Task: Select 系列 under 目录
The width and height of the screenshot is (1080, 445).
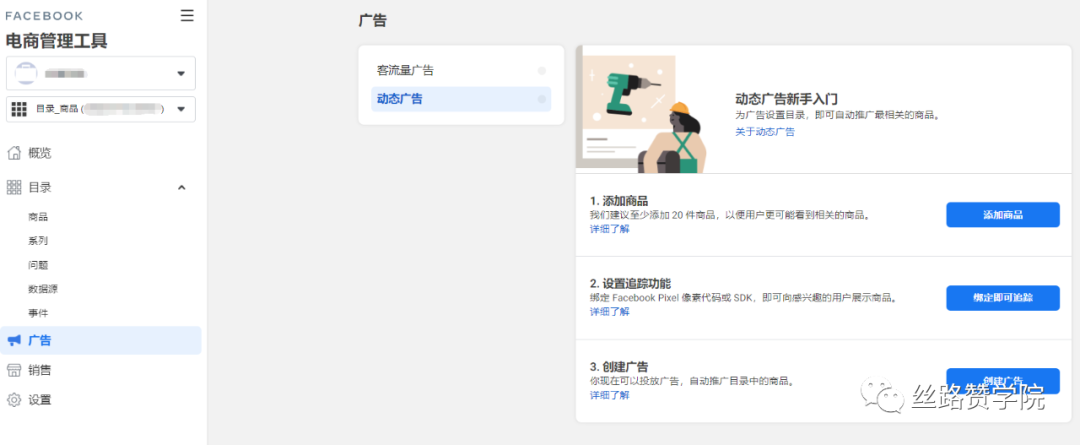Action: (x=38, y=241)
